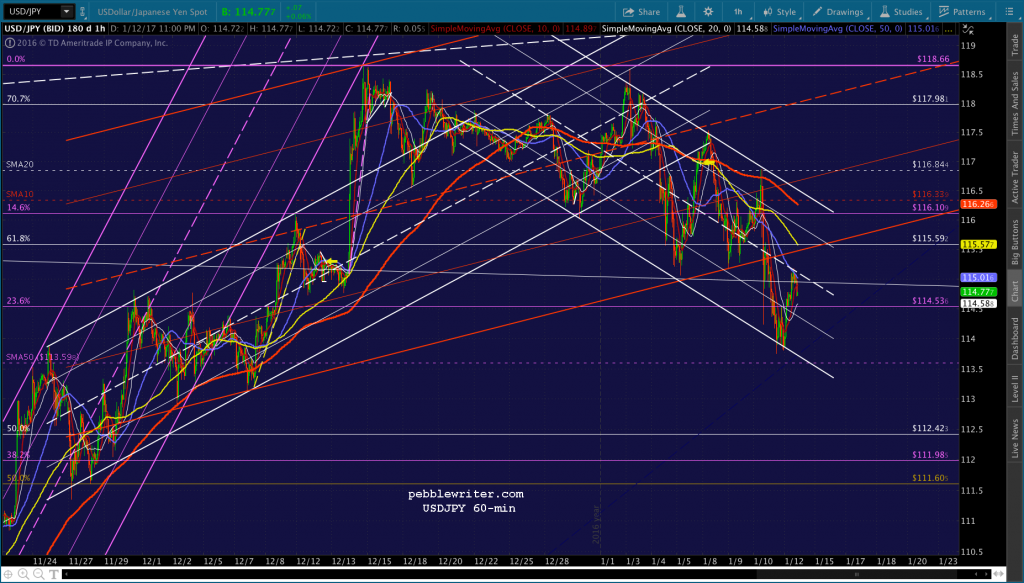Click the $117.98 level label

(931, 99)
